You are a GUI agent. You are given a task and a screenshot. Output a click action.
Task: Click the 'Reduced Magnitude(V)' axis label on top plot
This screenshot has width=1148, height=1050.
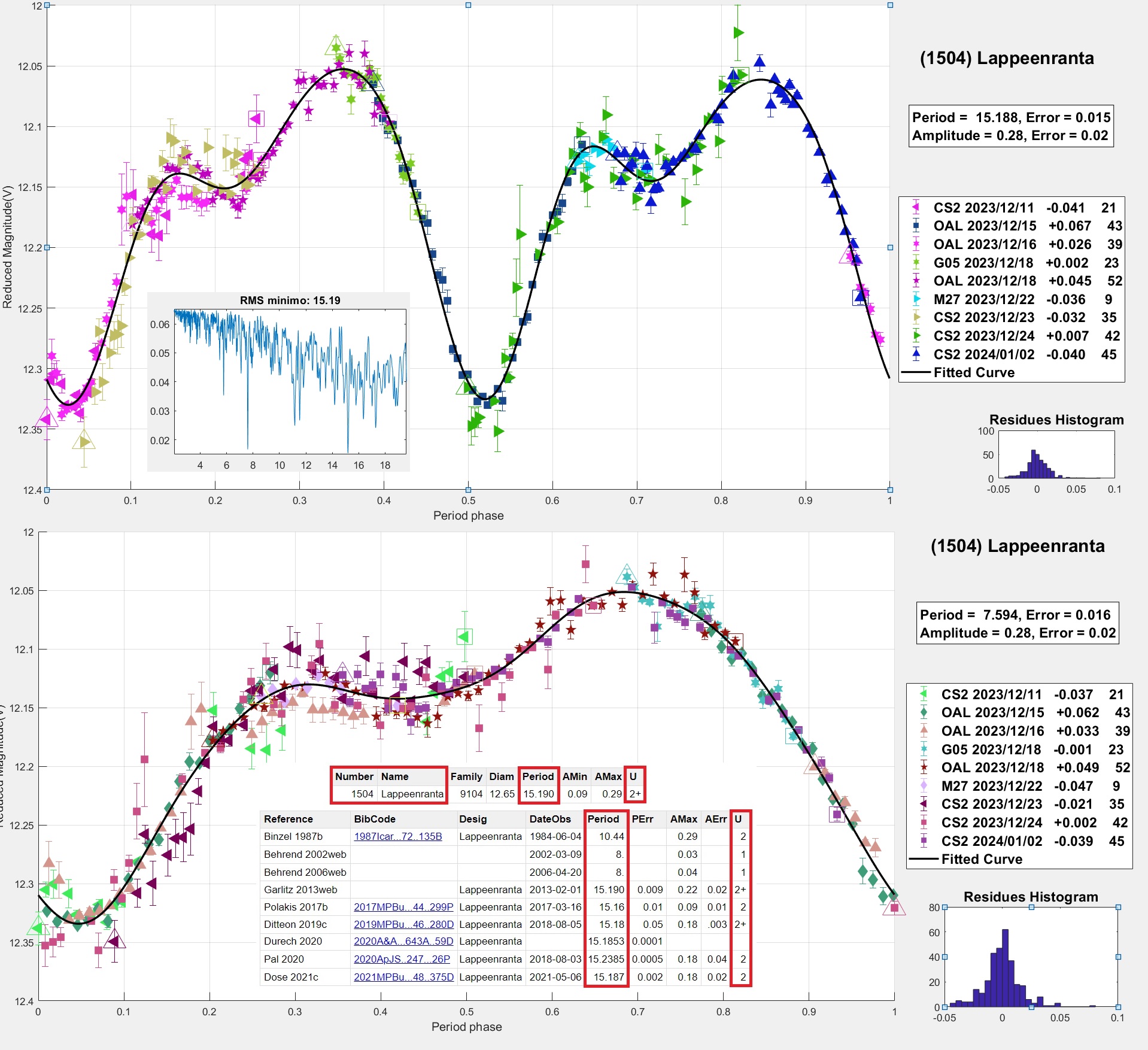7,247
